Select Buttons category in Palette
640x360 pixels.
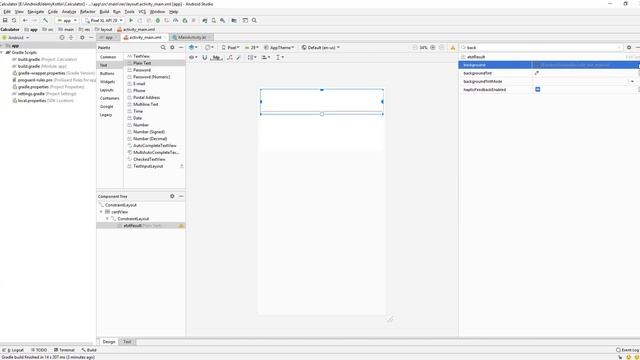107,73
